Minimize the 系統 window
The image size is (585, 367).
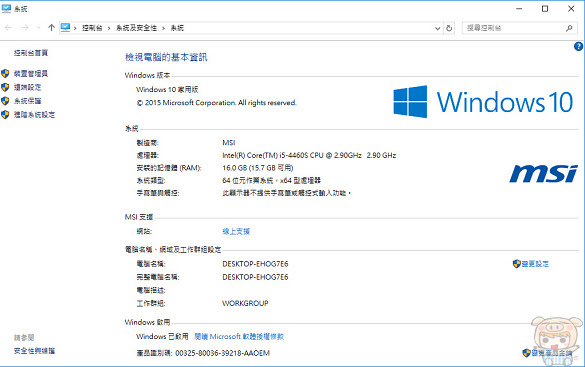point(519,9)
